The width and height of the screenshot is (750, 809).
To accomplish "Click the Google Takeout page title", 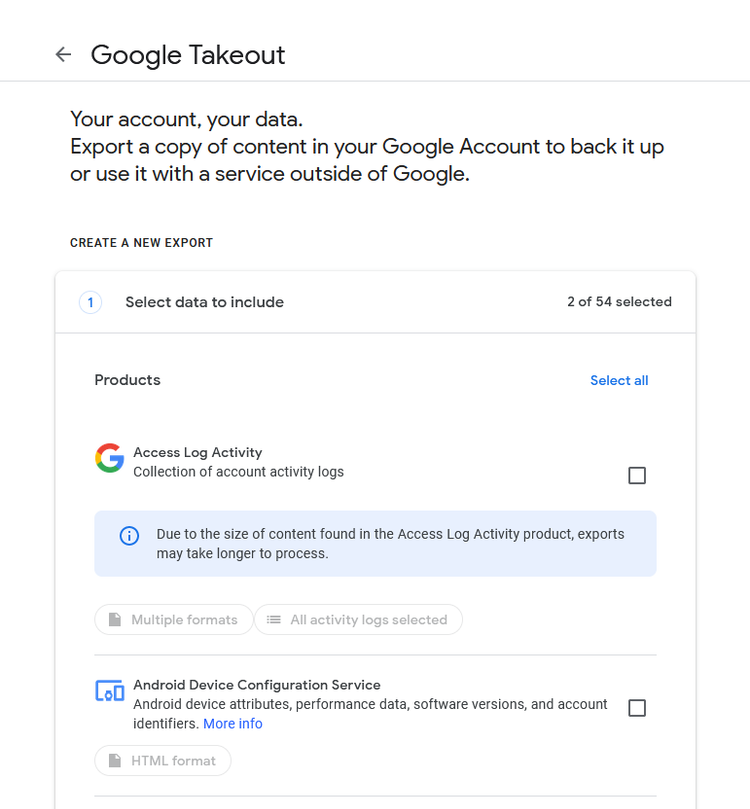I will coord(187,54).
